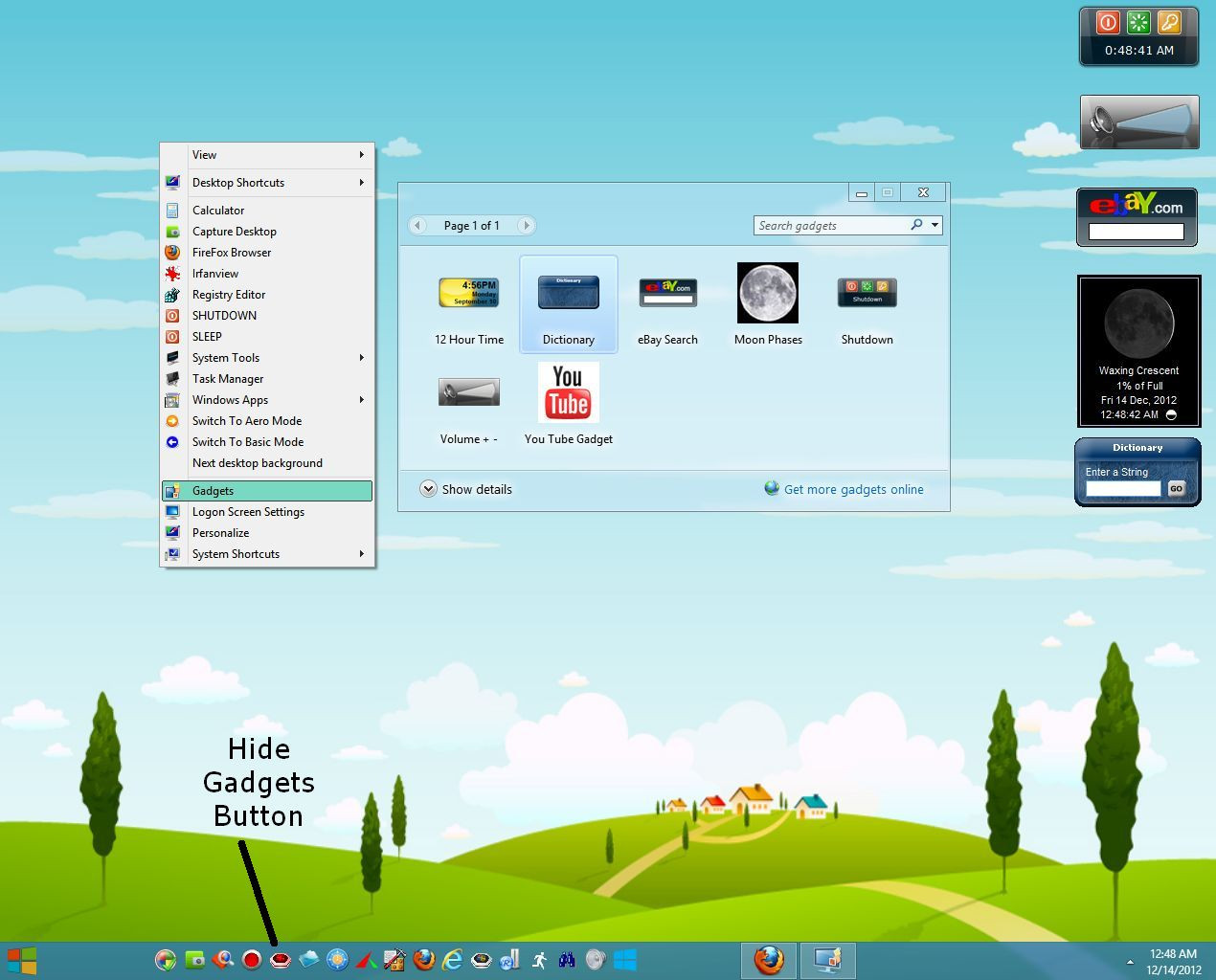Choose Switch To Aero Mode
The image size is (1216, 980).
click(247, 421)
